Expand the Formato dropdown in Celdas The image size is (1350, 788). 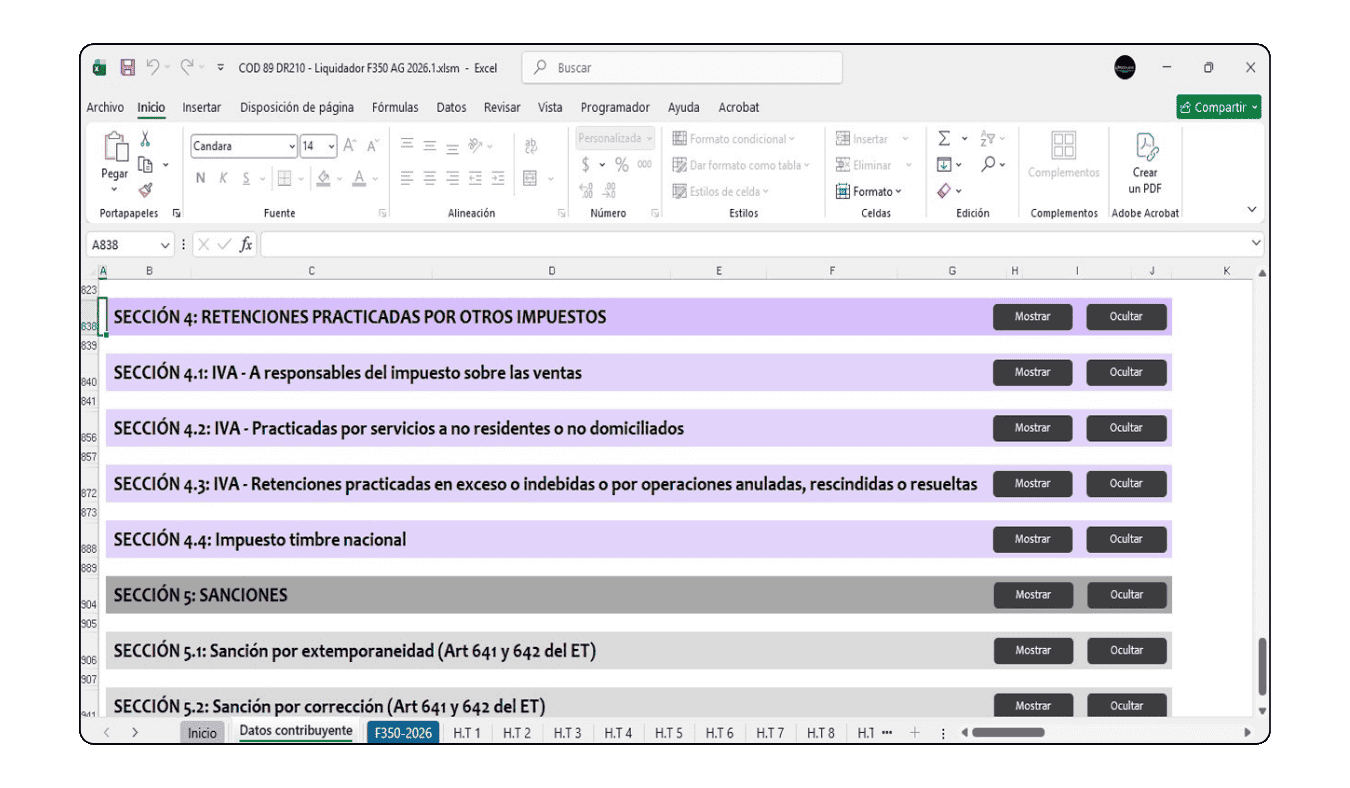coord(869,192)
